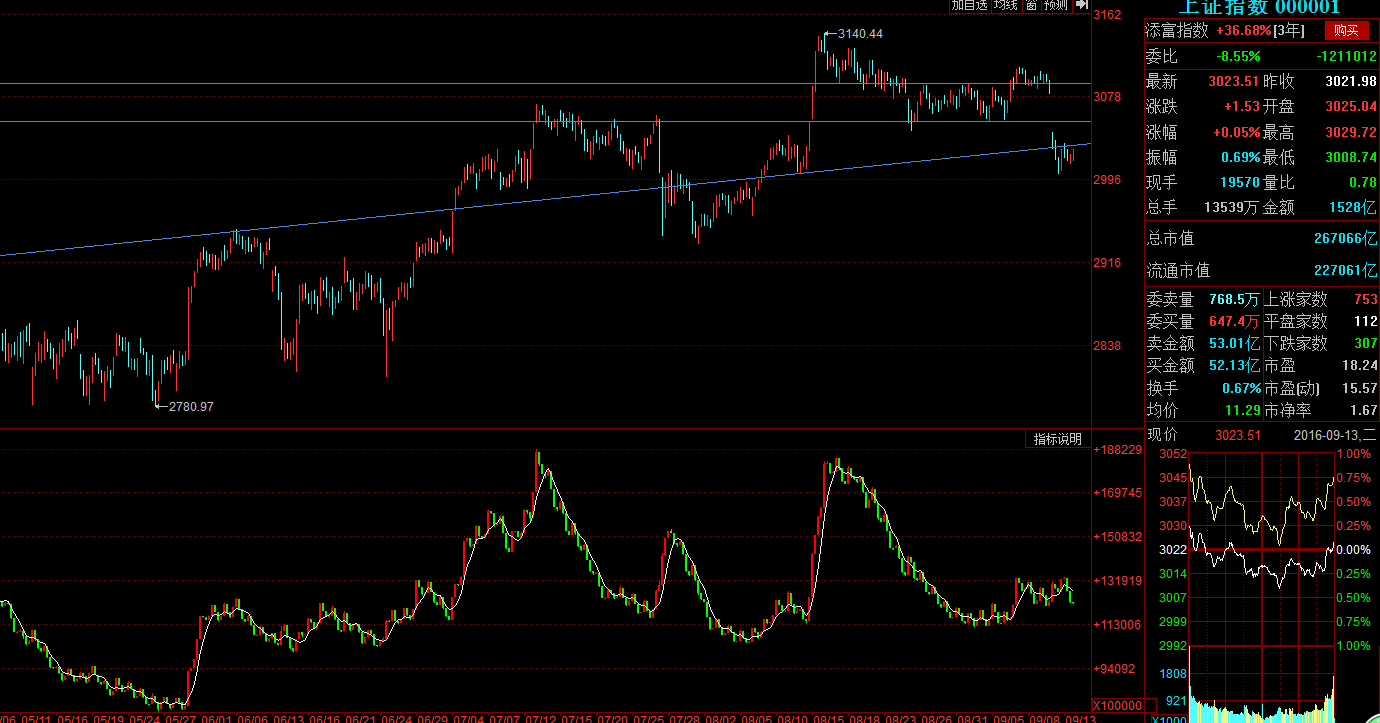This screenshot has height=723, width=1380.
Task: Click the 上涨家数 value 753
Action: click(1366, 299)
